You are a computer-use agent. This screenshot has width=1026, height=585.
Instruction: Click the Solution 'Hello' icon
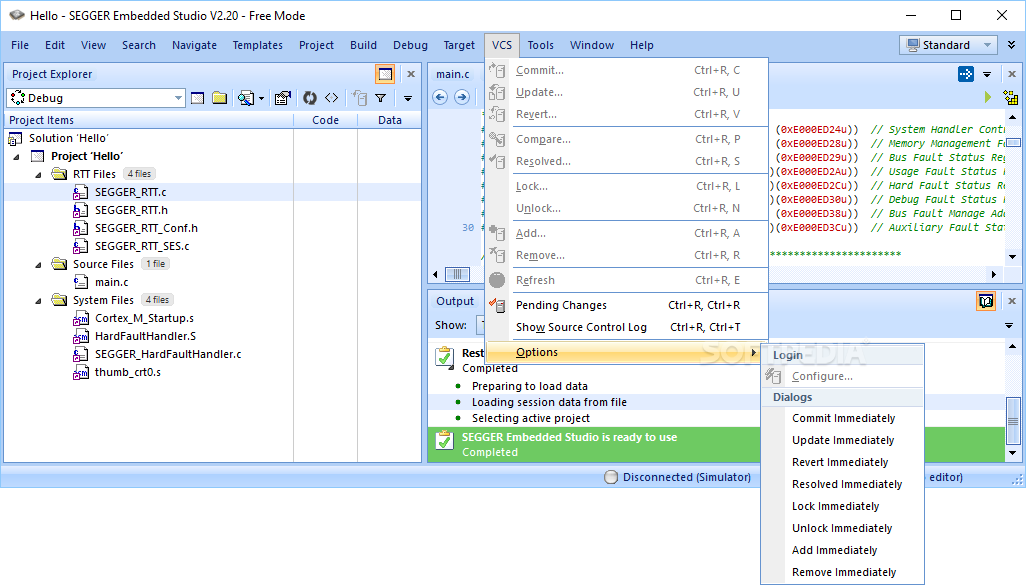[x=15, y=139]
